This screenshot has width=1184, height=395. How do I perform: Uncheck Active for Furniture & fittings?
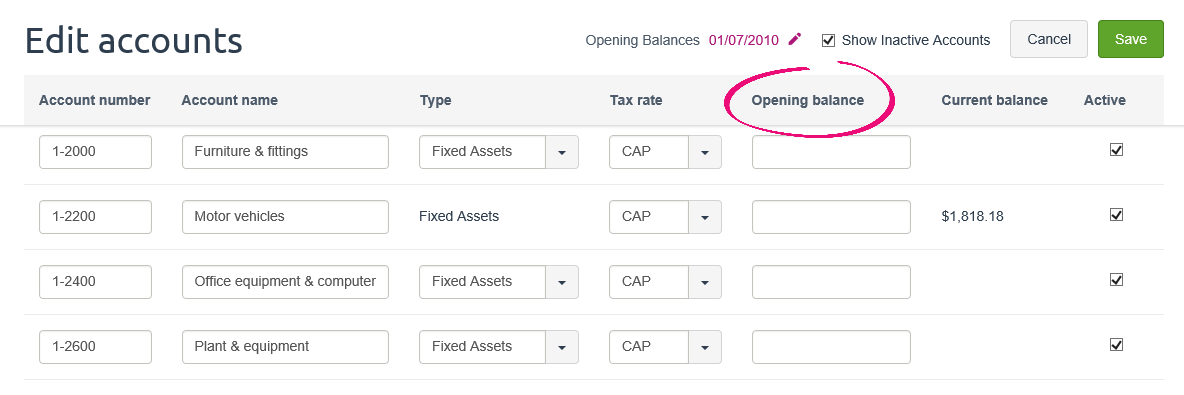1116,150
